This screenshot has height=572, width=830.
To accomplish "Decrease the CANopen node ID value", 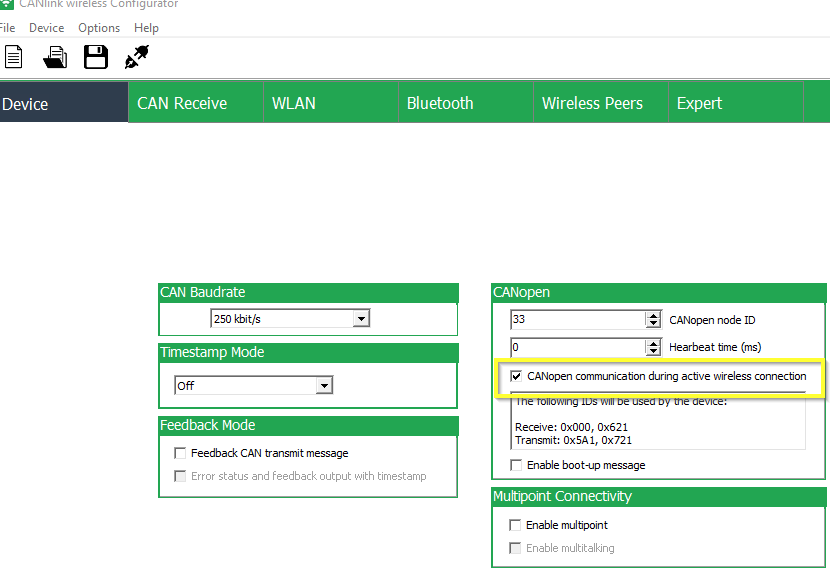I will (654, 323).
